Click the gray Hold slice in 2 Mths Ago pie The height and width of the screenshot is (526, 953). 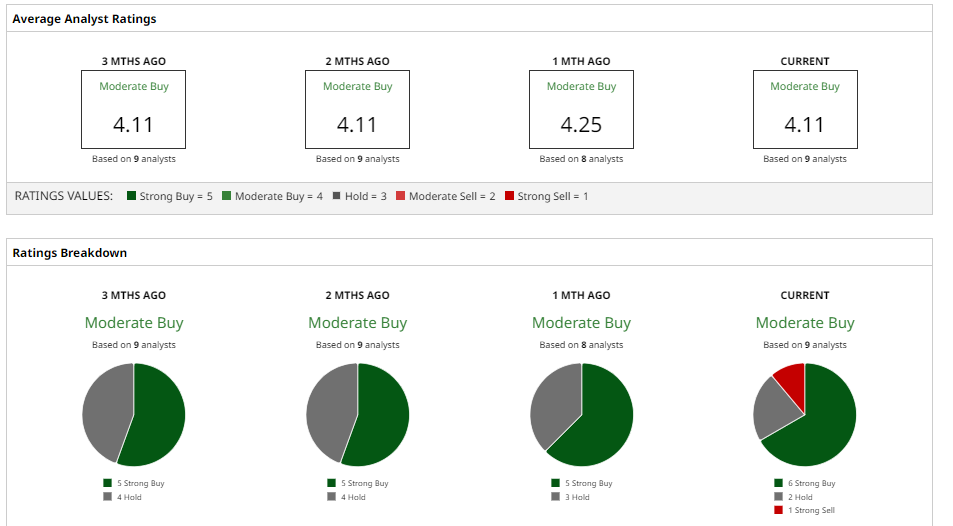(x=330, y=410)
